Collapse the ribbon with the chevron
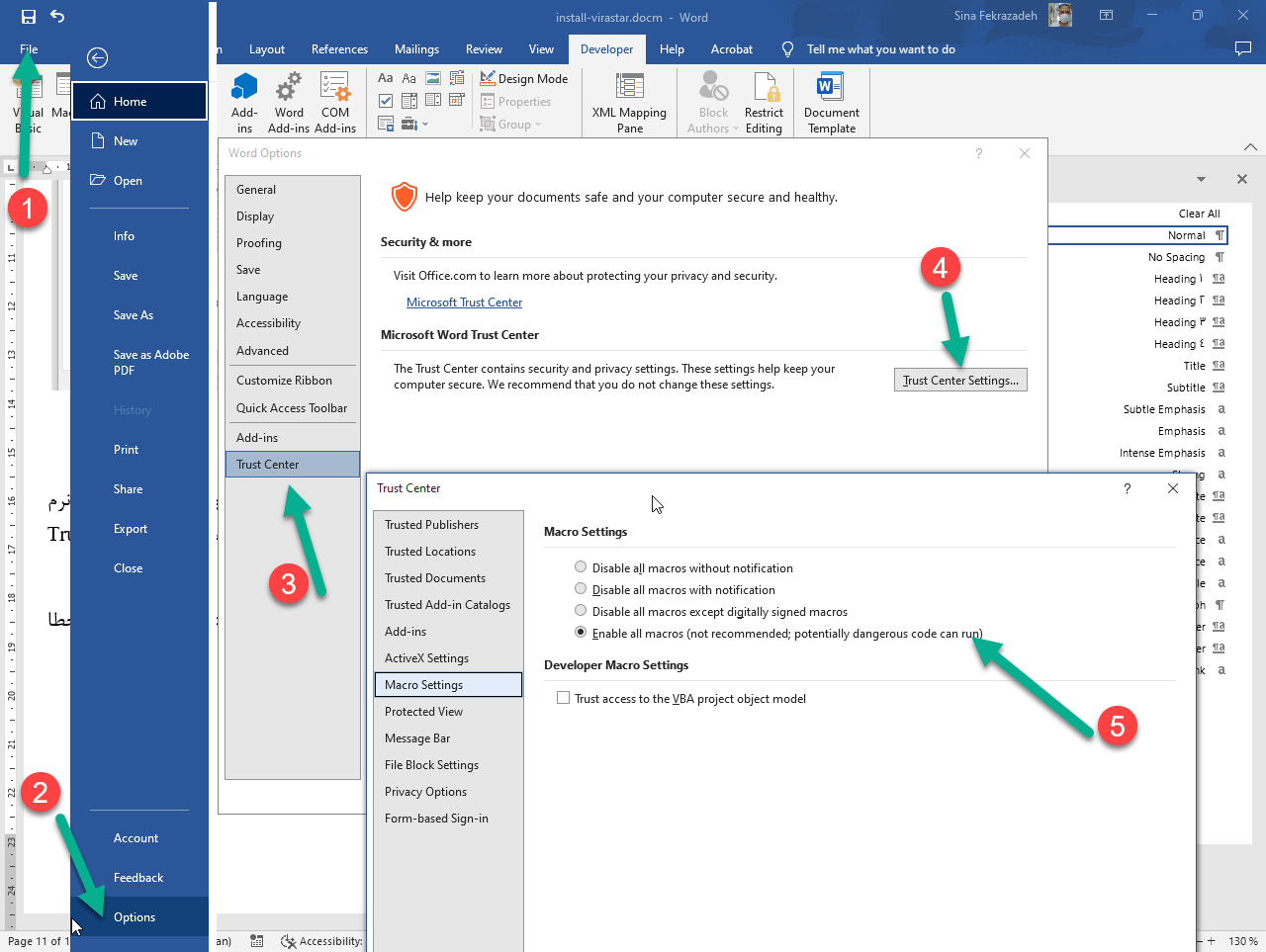The image size is (1266, 952). [1250, 147]
